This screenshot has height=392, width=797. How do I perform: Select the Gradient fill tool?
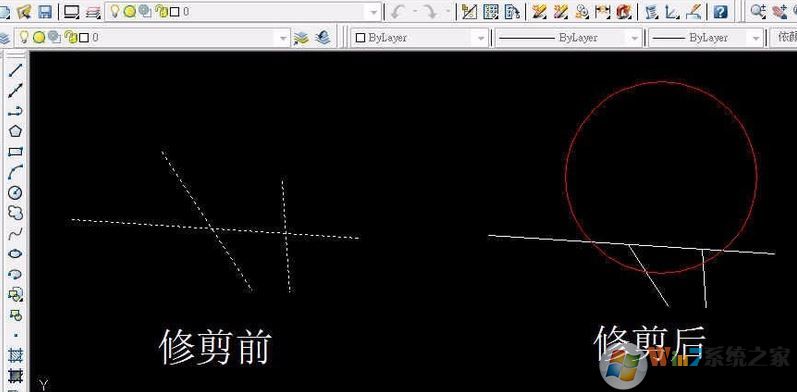pos(16,375)
